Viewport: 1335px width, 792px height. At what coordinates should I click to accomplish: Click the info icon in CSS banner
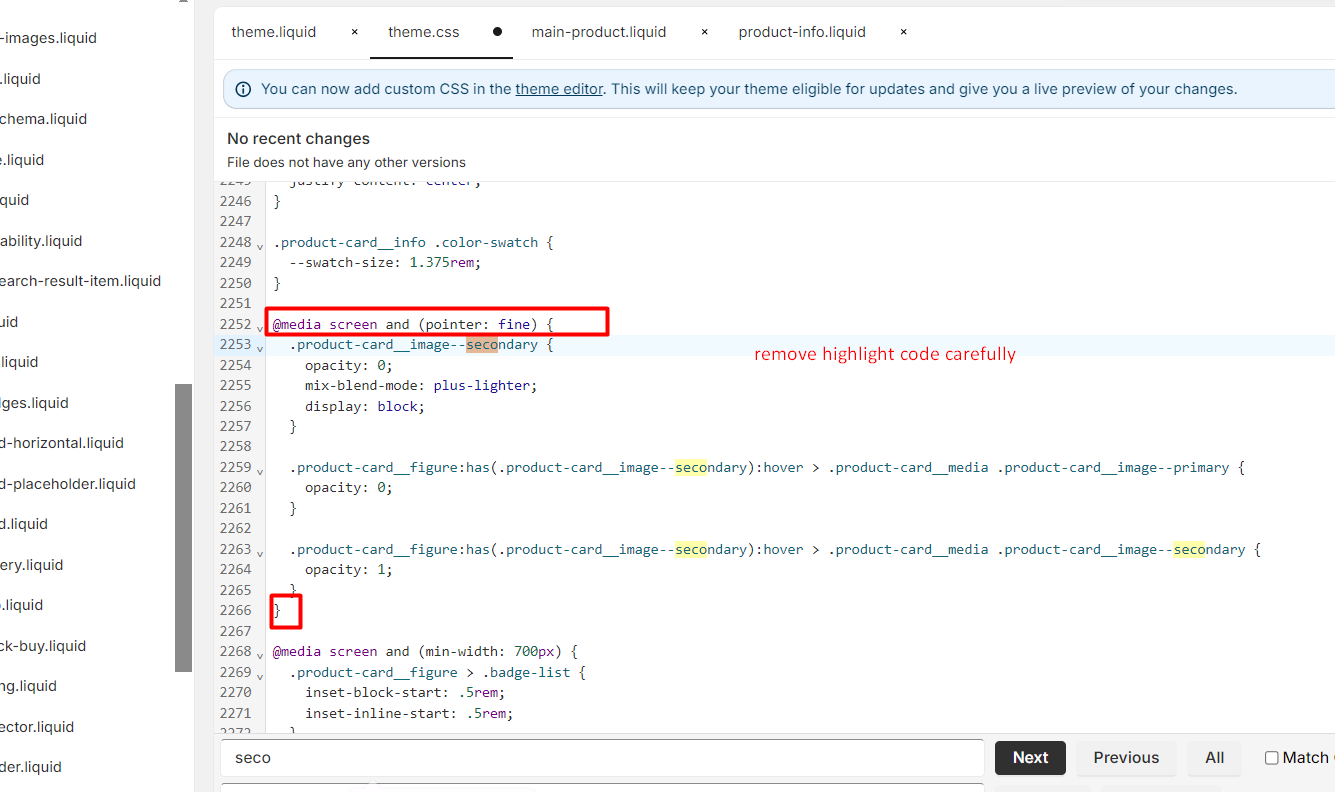point(243,89)
